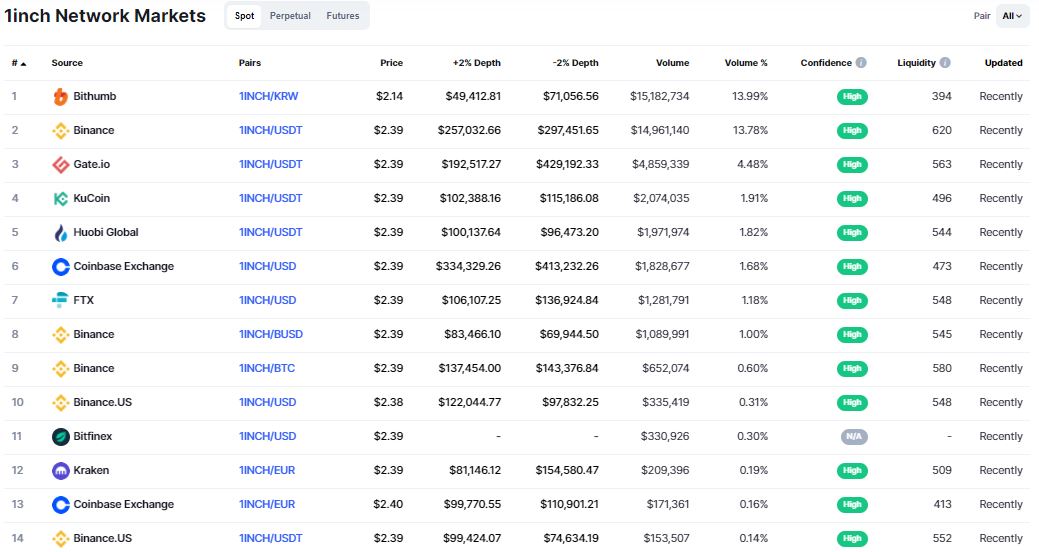The width and height of the screenshot is (1039, 552).
Task: Click Coinbase Exchange logo in 1INCH/EUR row
Action: coord(60,504)
